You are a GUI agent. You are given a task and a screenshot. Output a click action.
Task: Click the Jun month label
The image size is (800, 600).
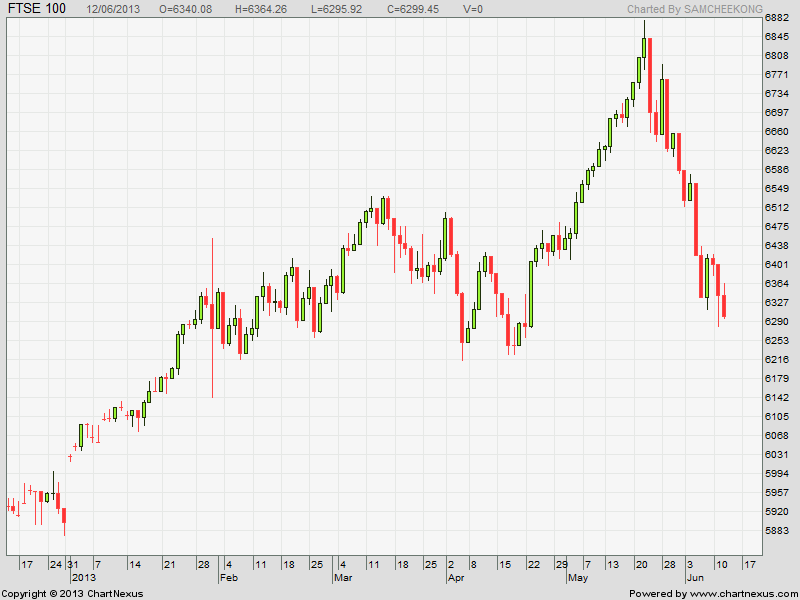695,578
